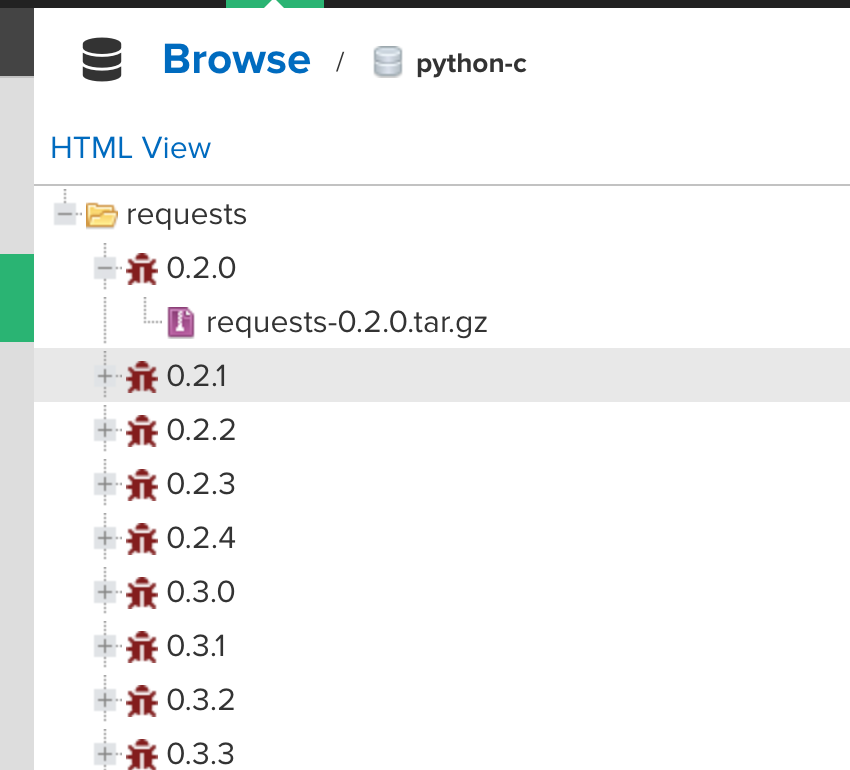
Task: Select version 0.3.3 in the tree
Action: click(201, 754)
